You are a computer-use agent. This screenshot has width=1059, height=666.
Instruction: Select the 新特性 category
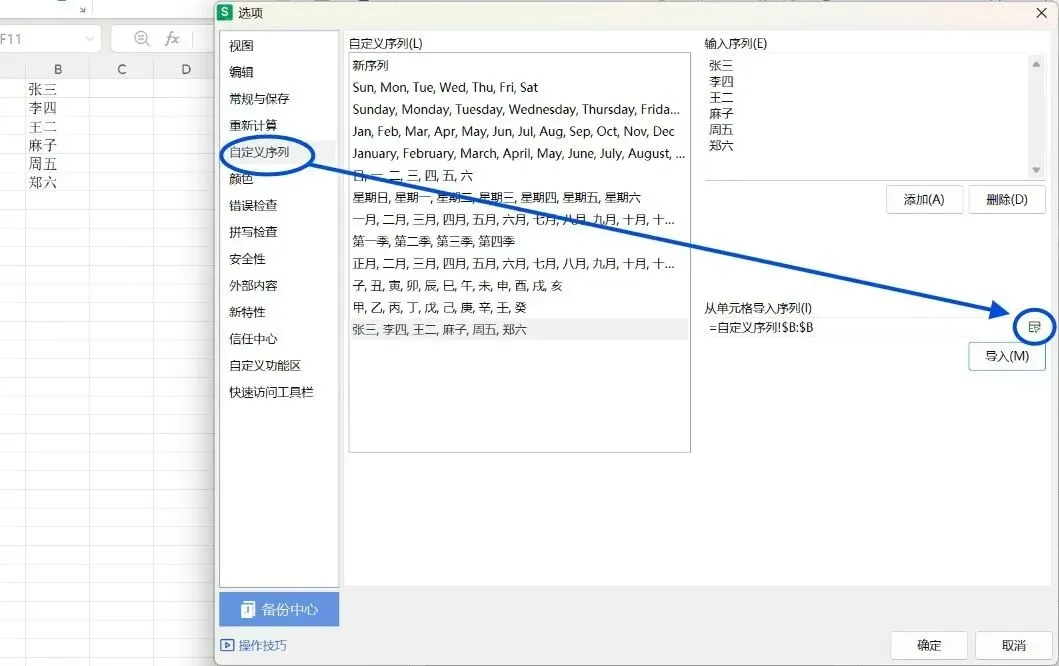click(x=247, y=312)
